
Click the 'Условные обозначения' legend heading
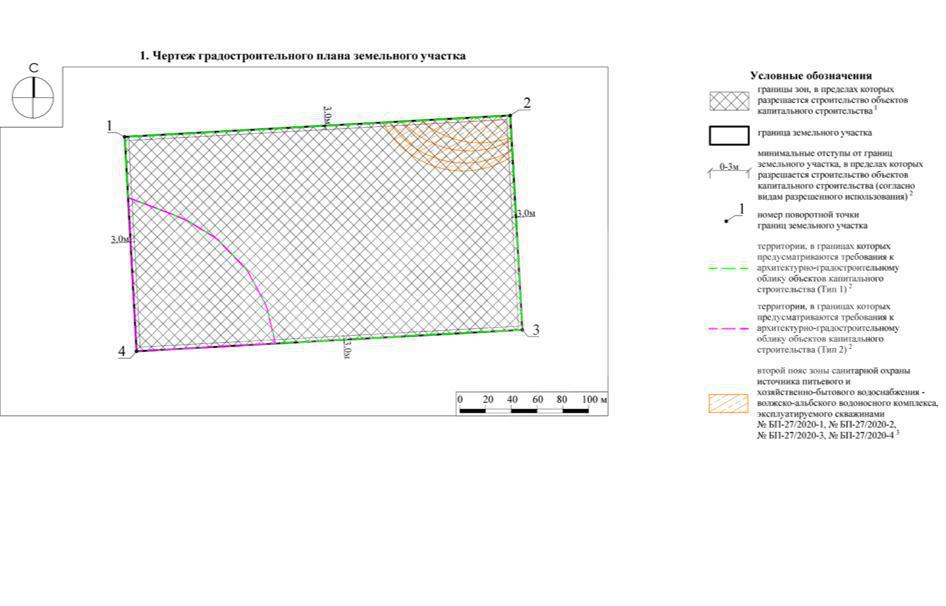811,75
